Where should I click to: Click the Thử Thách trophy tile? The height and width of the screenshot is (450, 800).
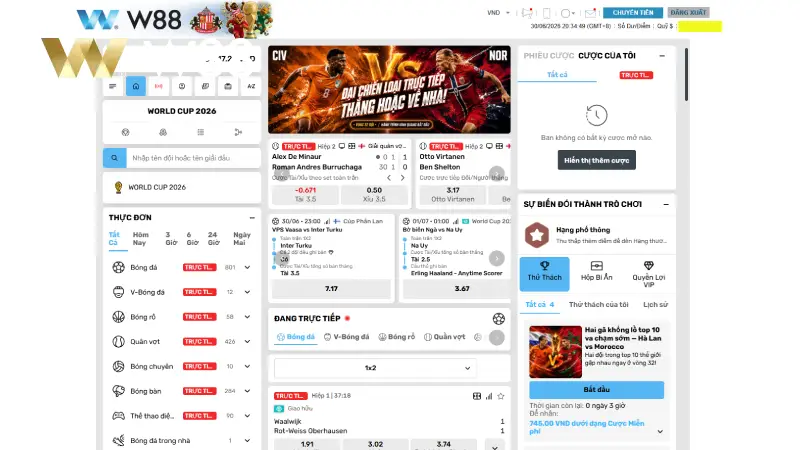tap(544, 274)
